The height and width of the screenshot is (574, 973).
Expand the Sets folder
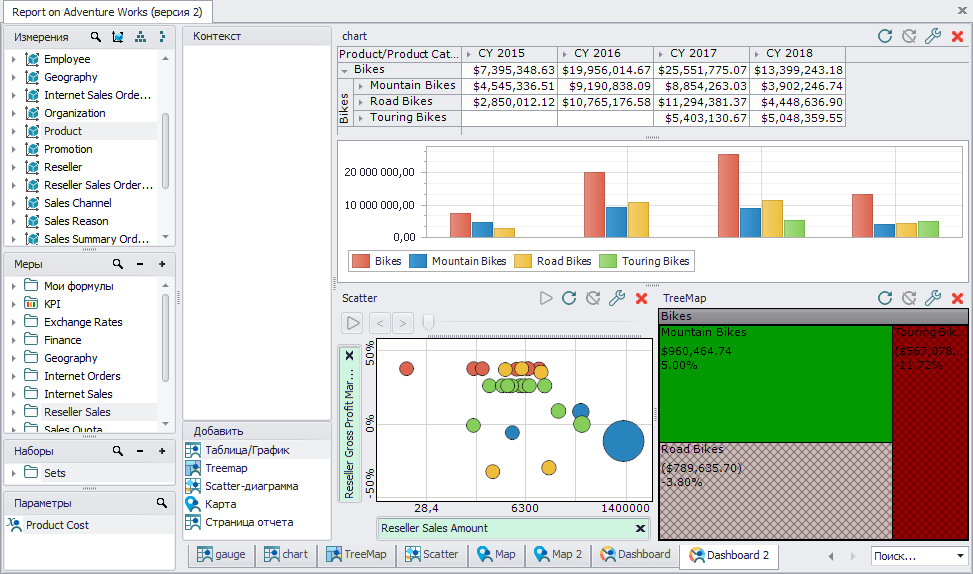[x=14, y=473]
